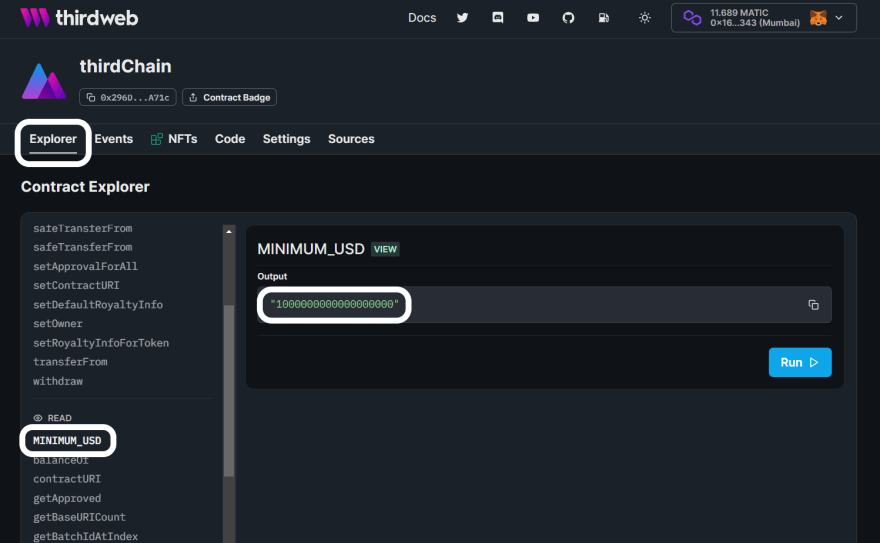The height and width of the screenshot is (543, 880).
Task: Click the 11.689 MATIC wallet balance
Action: 739,12
